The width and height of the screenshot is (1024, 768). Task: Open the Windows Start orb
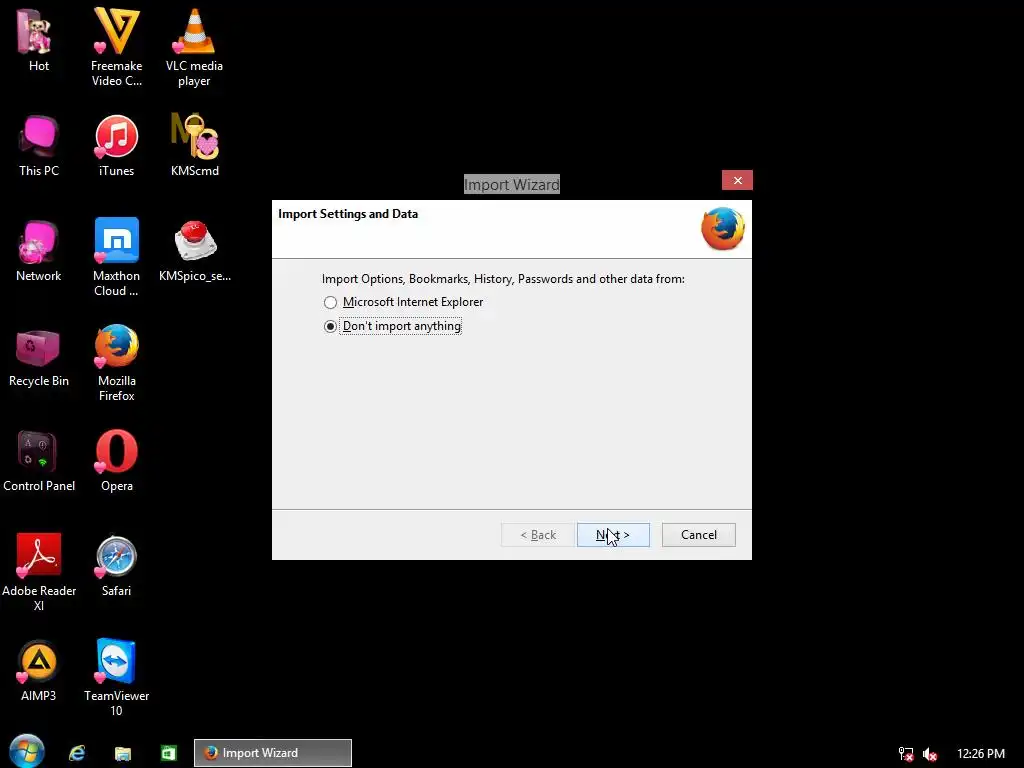(27, 752)
